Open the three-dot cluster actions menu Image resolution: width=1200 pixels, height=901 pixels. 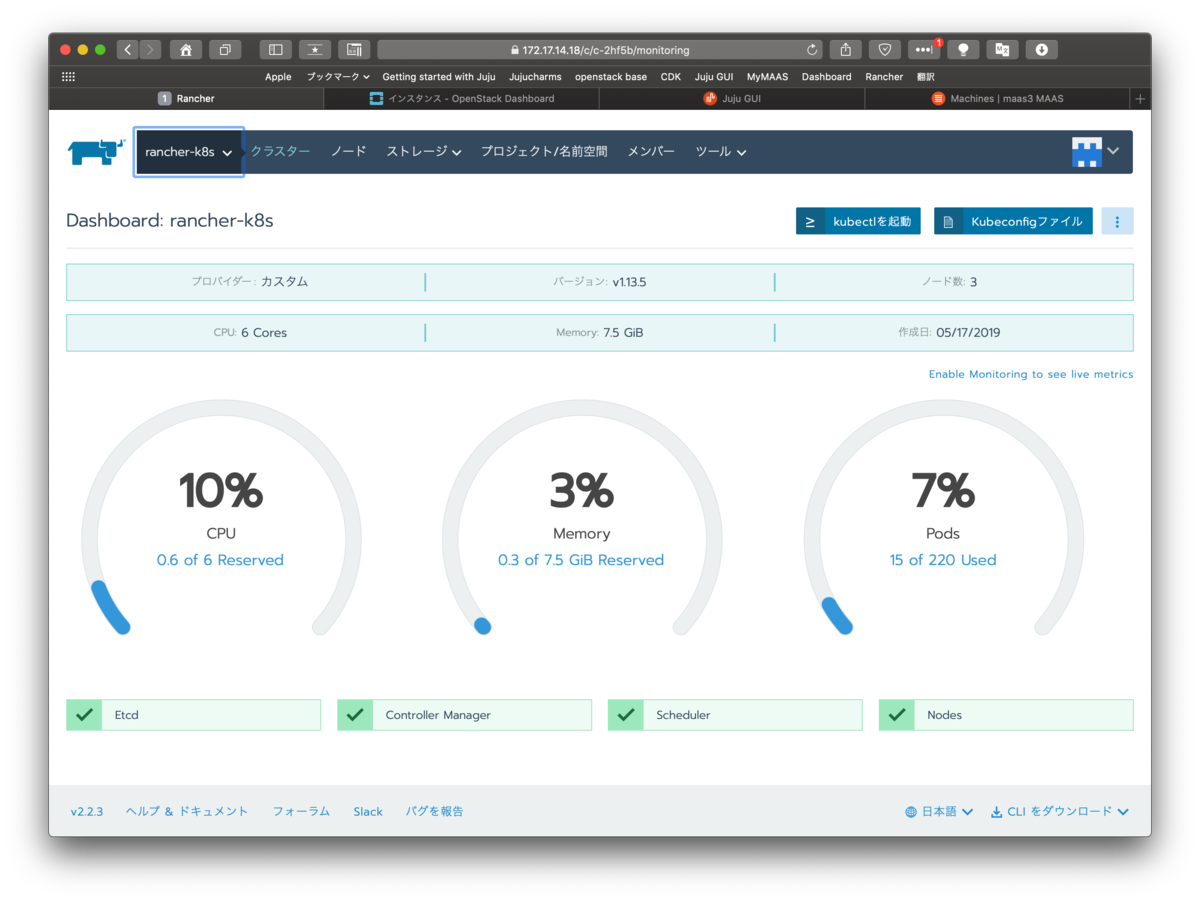(x=1117, y=221)
